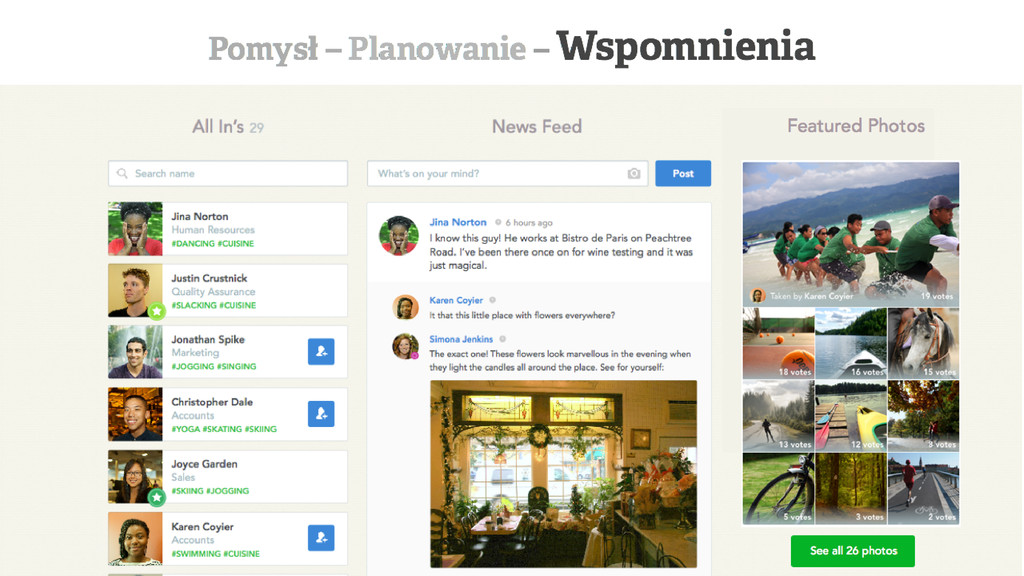Click the add-person icon next to Karen Coyier
The height and width of the screenshot is (576, 1024).
[x=321, y=537]
